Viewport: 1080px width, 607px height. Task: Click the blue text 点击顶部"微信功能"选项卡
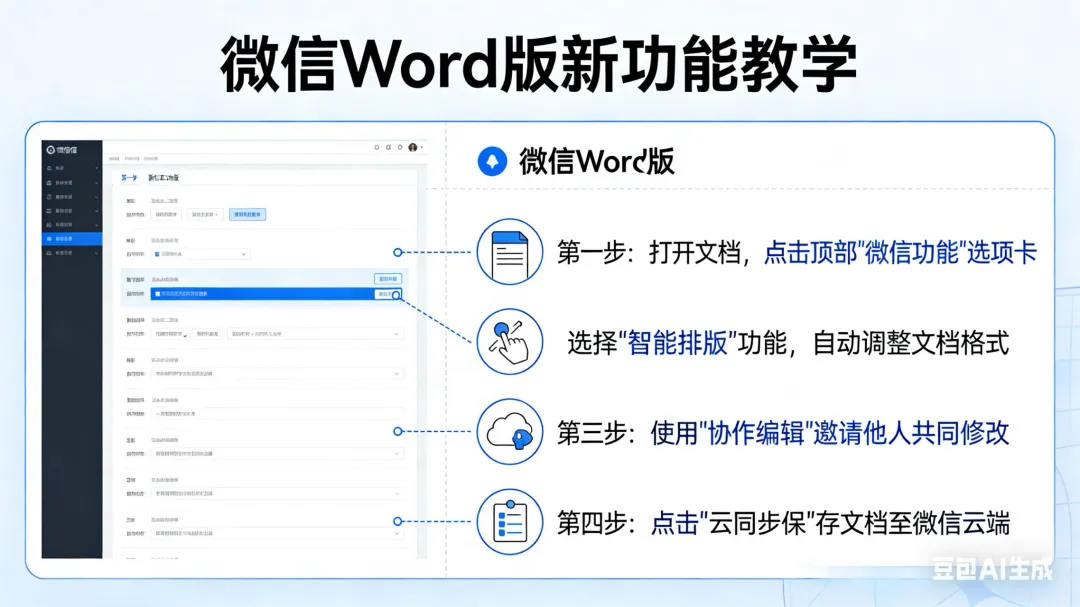tap(900, 253)
